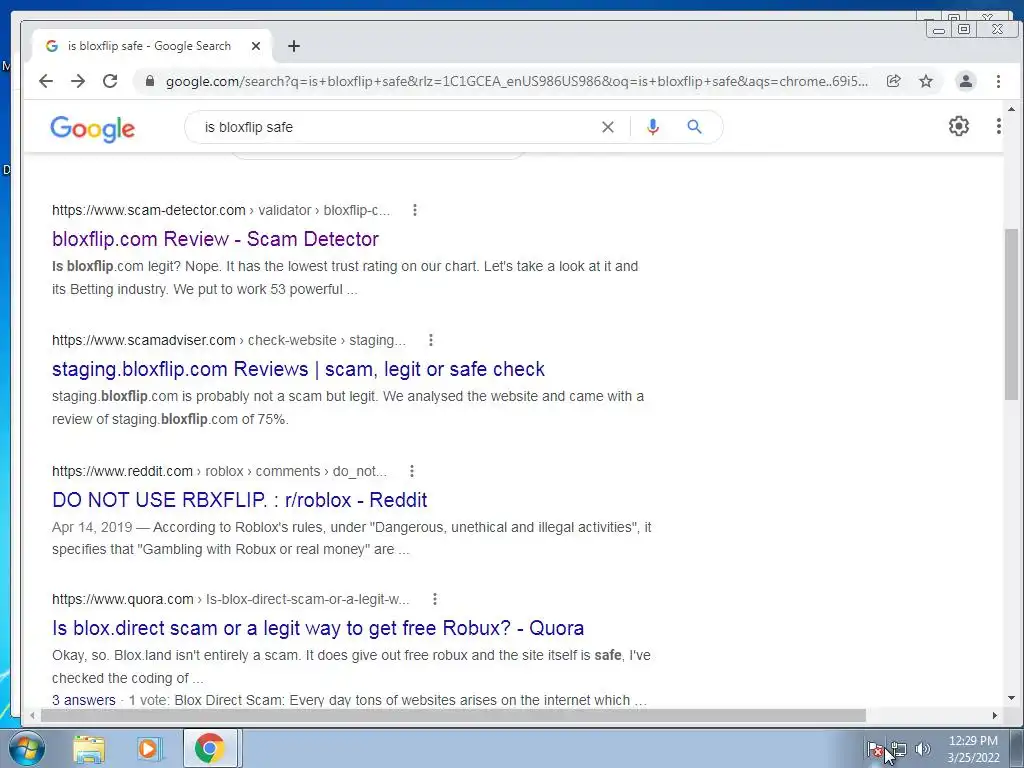Click the scroll left arrow
1024x768 pixels.
[32, 716]
